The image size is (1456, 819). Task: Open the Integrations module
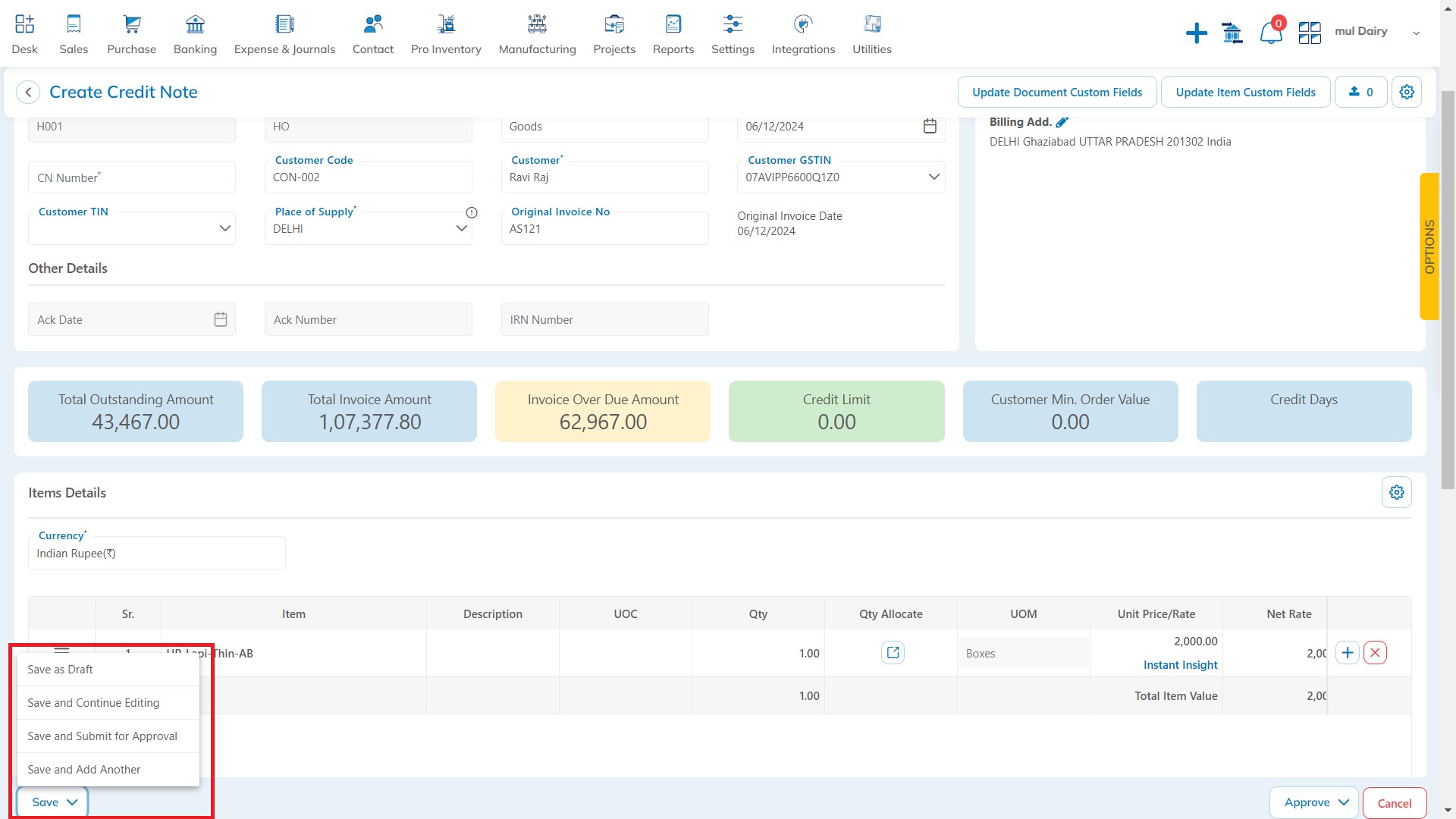pos(803,33)
